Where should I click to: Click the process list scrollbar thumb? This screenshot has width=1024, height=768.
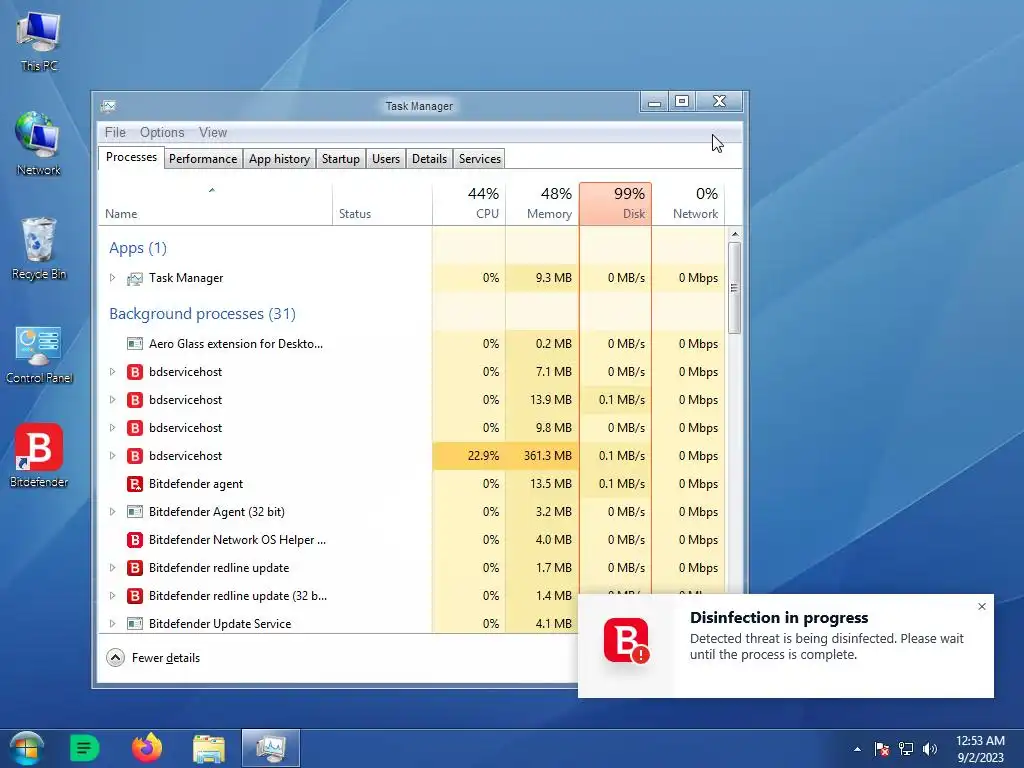click(735, 288)
